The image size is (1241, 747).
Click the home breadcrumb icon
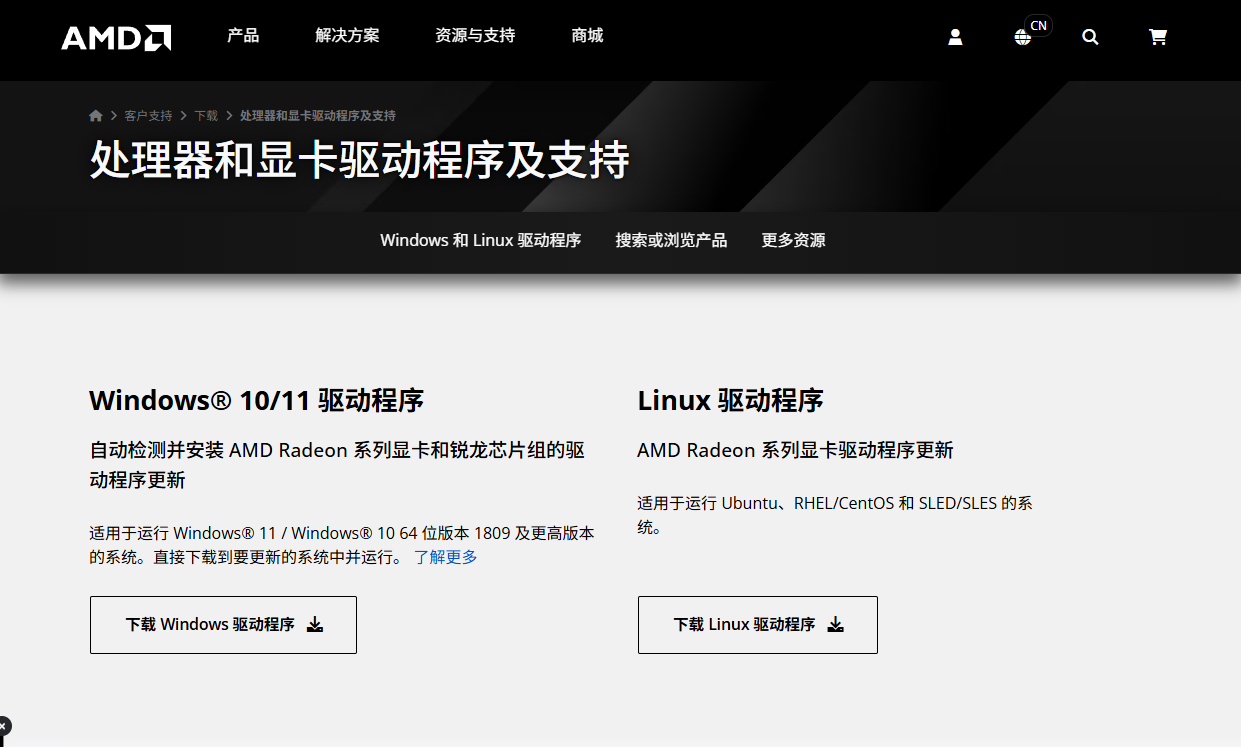tap(96, 116)
